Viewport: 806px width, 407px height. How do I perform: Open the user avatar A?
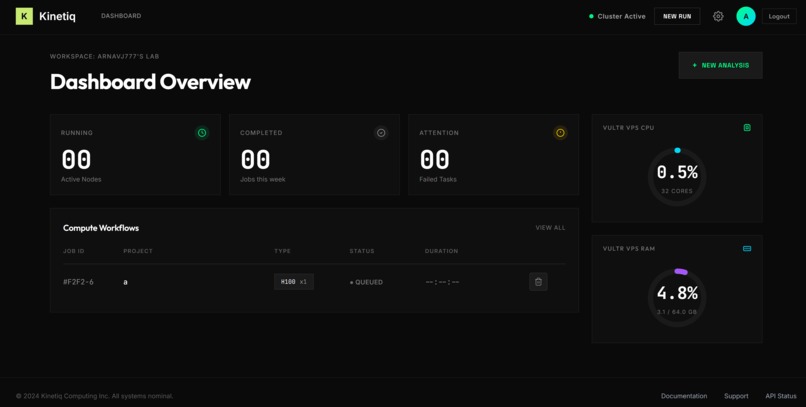746,16
